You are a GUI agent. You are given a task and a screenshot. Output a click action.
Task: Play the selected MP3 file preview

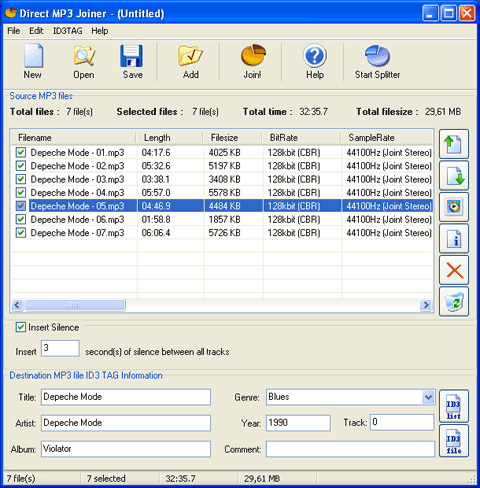tap(454, 207)
